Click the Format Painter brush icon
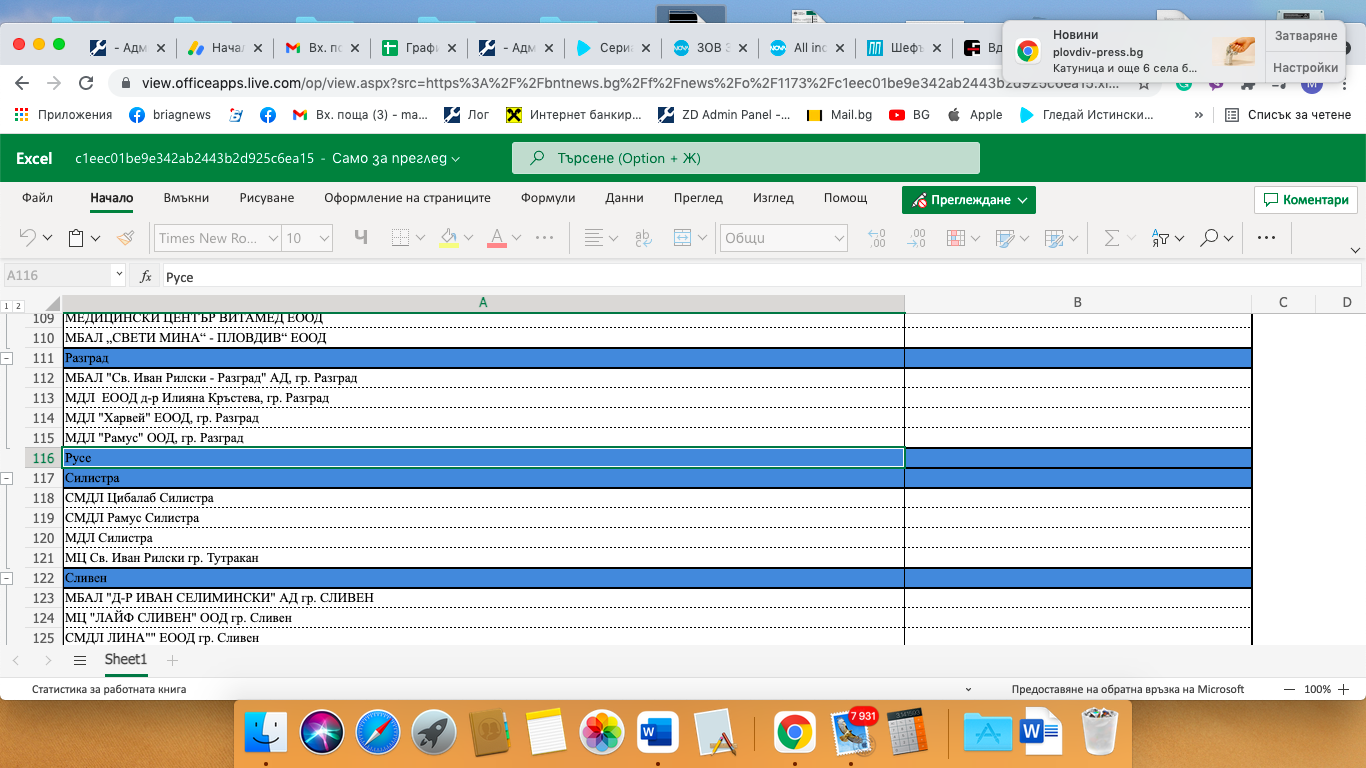 pos(125,238)
